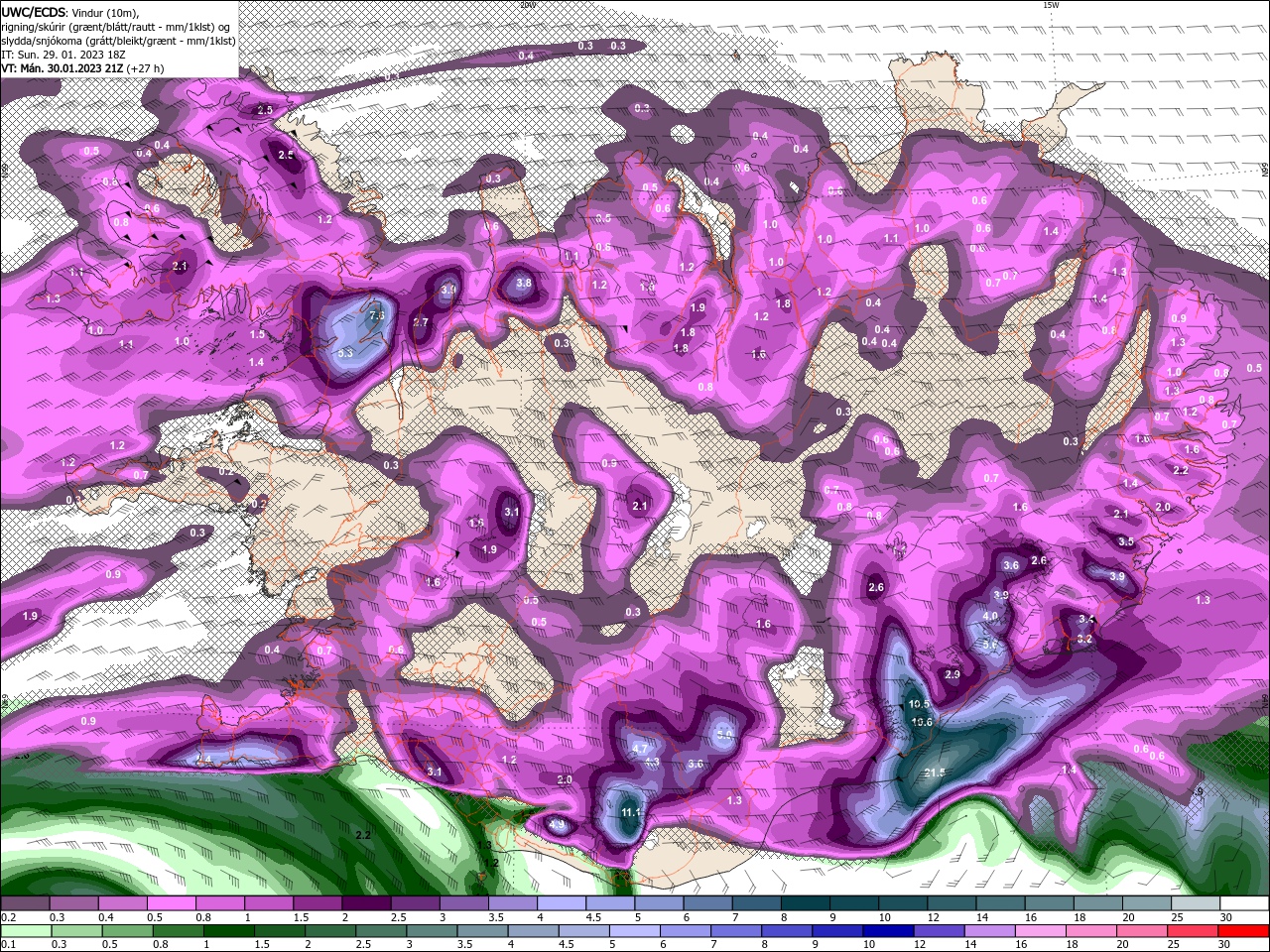The height and width of the screenshot is (952, 1270).
Task: Click the (+27 h) forecast offset text
Action: (145, 68)
